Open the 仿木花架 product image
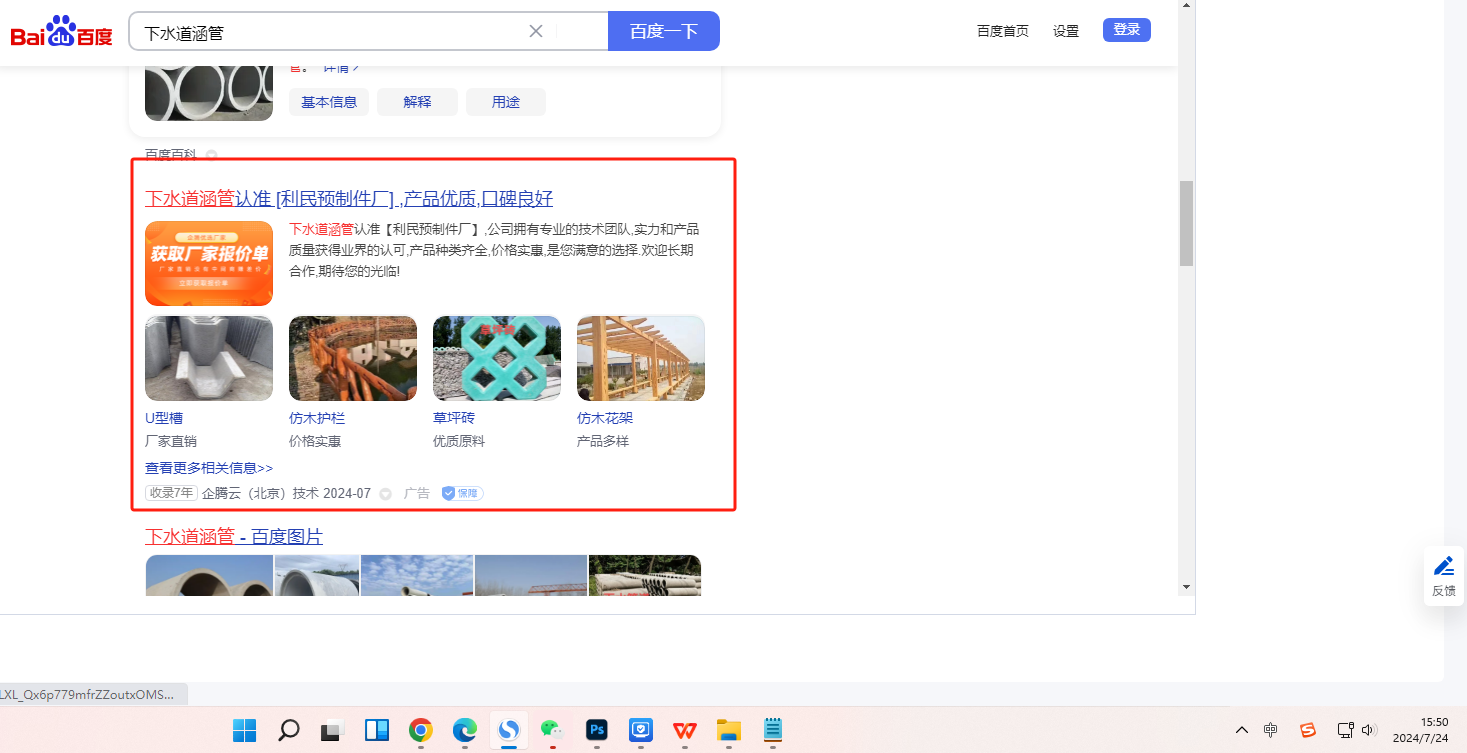The height and width of the screenshot is (753, 1467). (641, 359)
